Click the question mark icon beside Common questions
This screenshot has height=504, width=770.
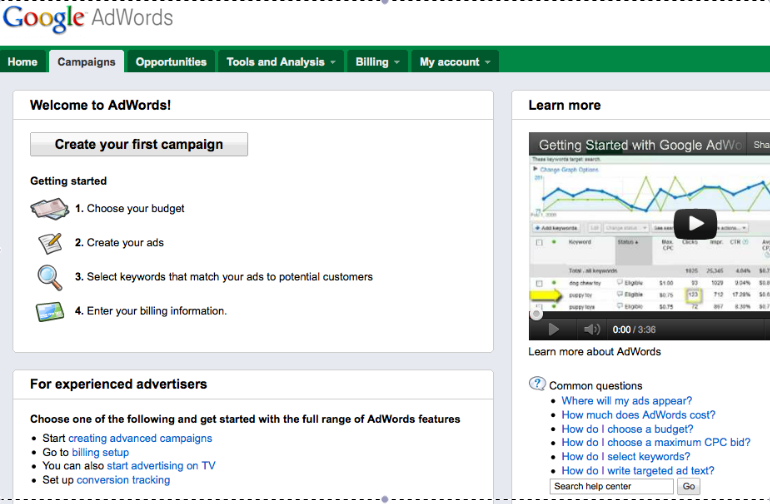tap(537, 384)
